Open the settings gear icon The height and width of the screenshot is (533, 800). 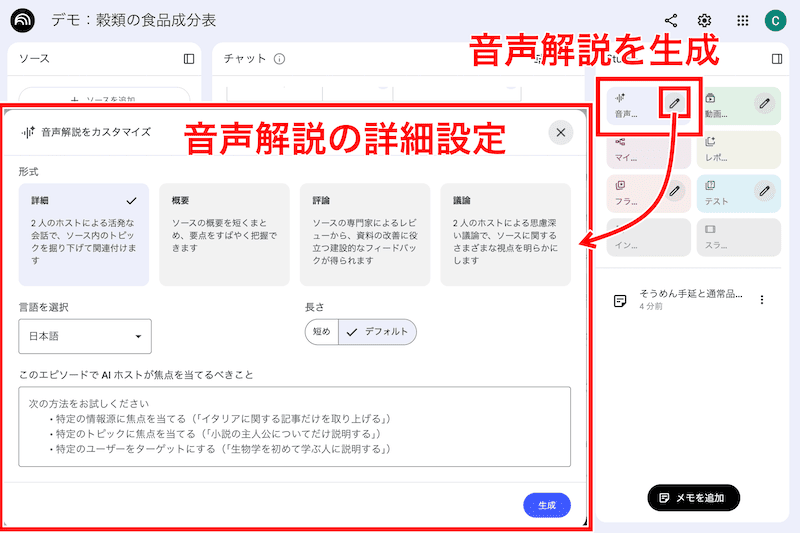704,20
